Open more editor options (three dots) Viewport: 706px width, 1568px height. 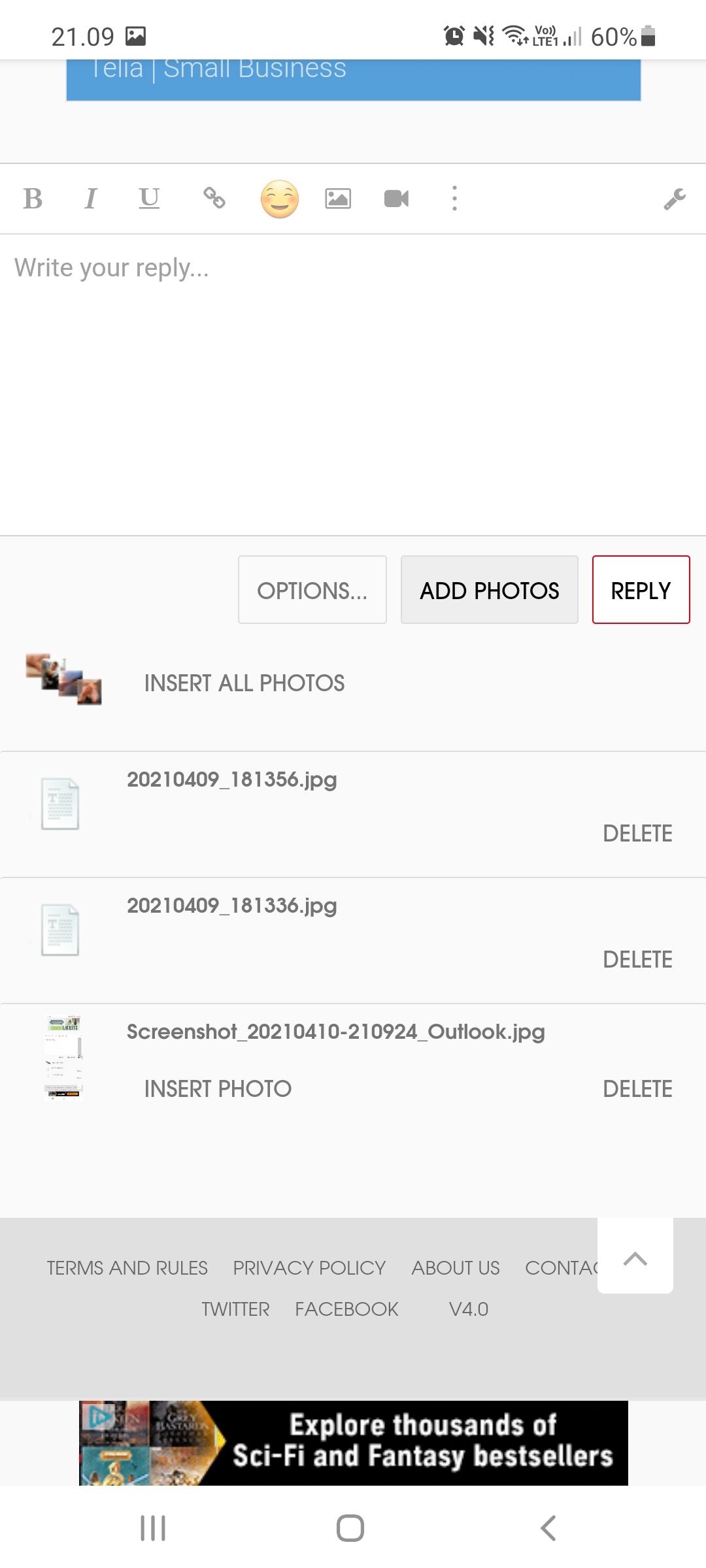pos(455,199)
